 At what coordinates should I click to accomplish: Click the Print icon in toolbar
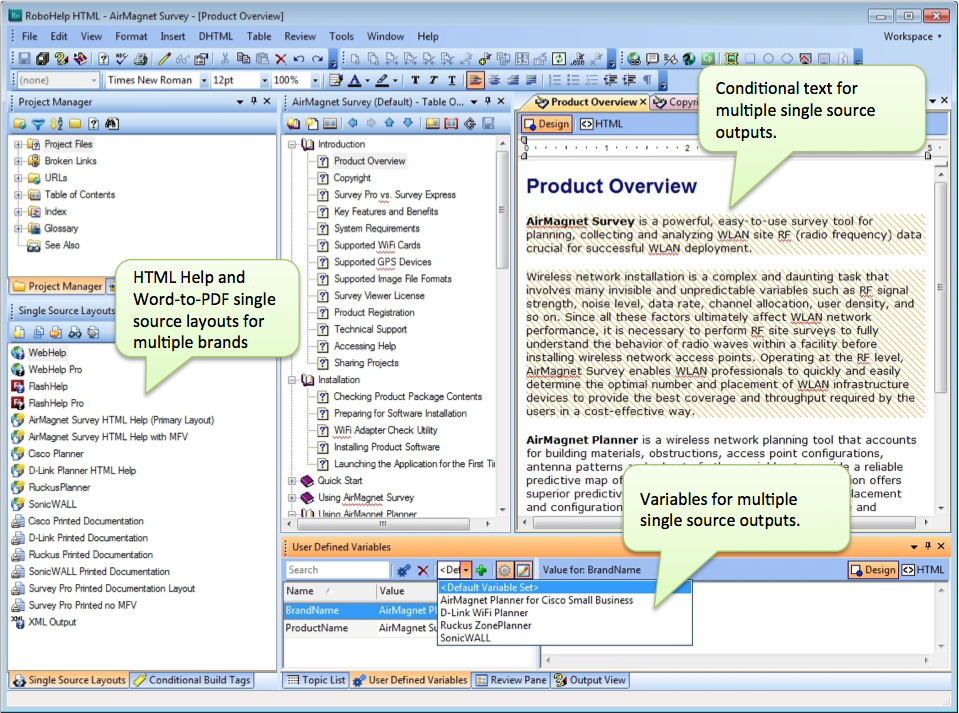pos(141,59)
